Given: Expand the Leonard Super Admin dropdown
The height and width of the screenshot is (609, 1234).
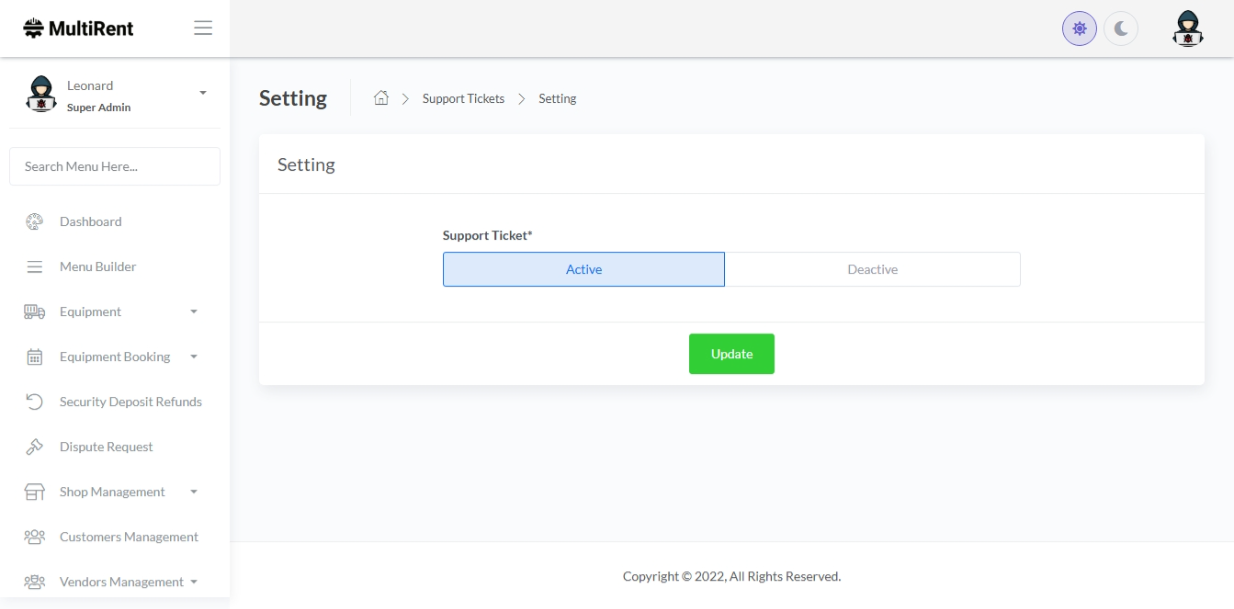Looking at the screenshot, I should (203, 93).
